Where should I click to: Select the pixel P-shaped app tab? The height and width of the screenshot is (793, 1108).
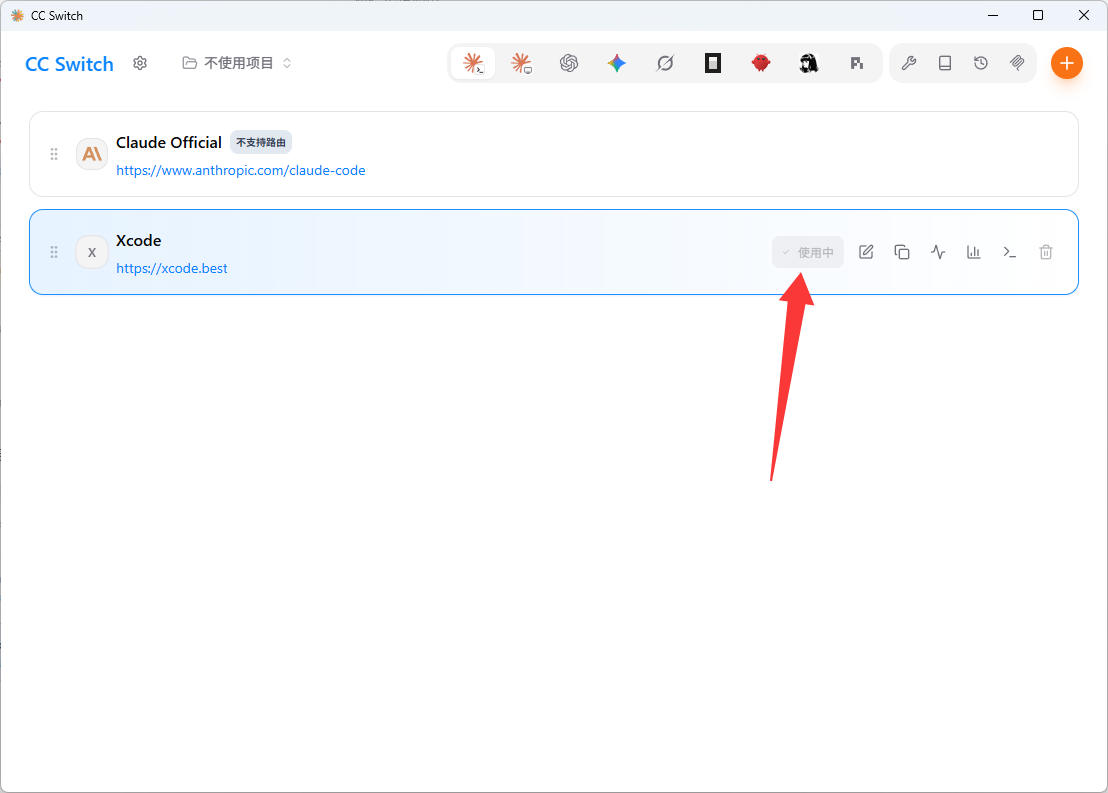[x=856, y=64]
